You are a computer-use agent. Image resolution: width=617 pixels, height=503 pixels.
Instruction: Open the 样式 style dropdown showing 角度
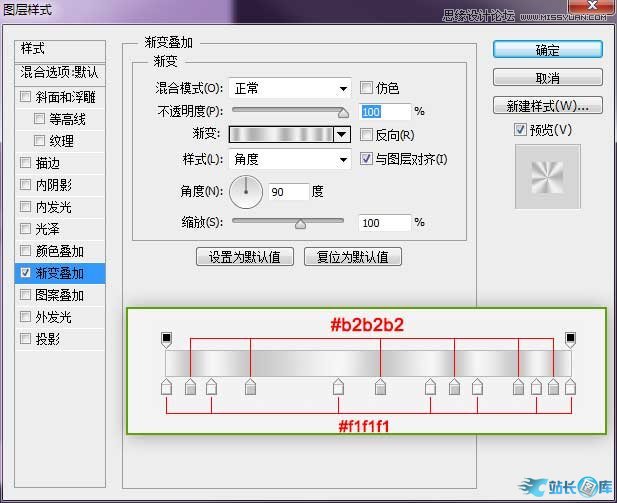pos(289,159)
